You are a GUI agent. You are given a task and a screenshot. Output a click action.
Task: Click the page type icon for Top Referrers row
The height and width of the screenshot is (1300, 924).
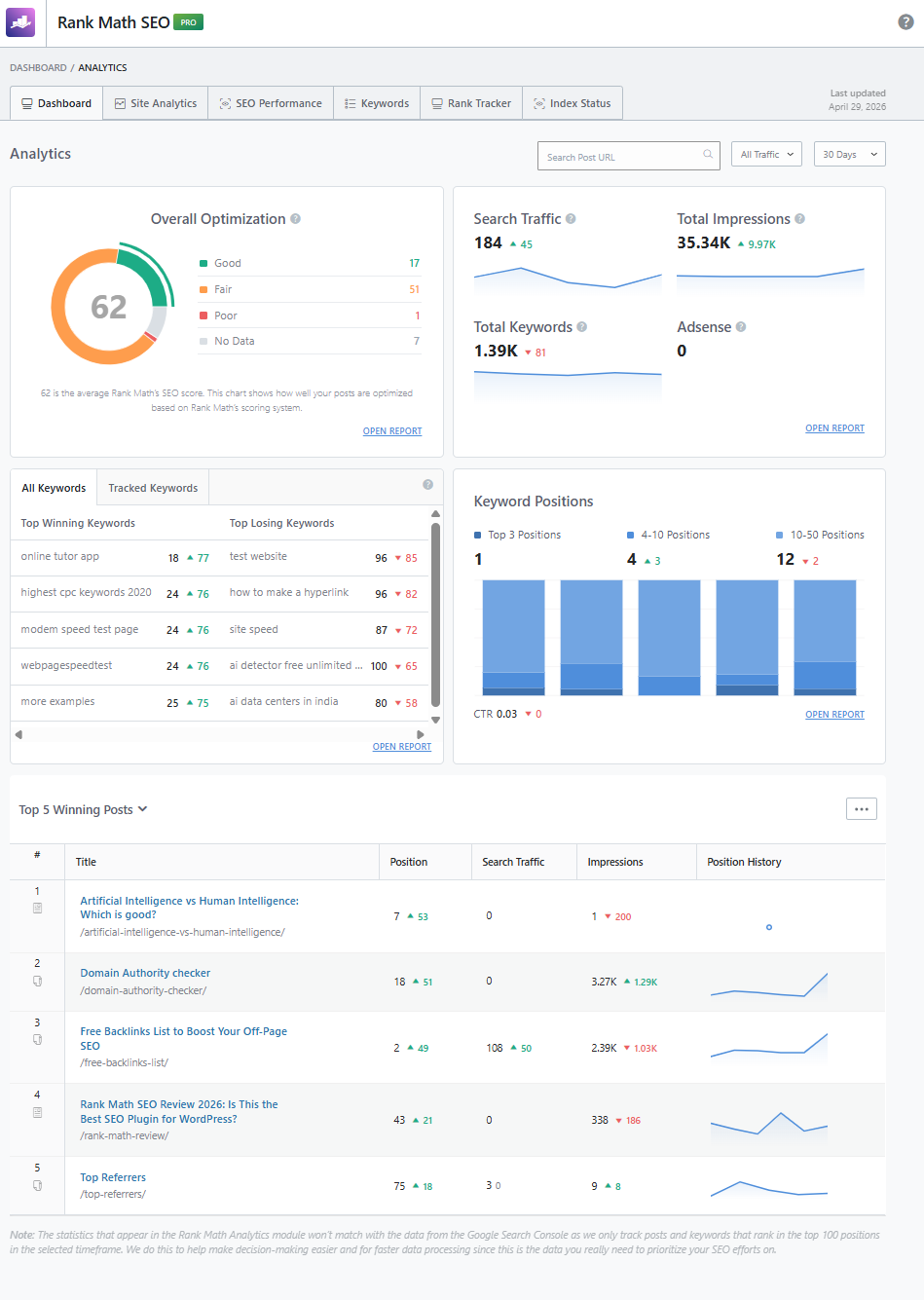37,1185
